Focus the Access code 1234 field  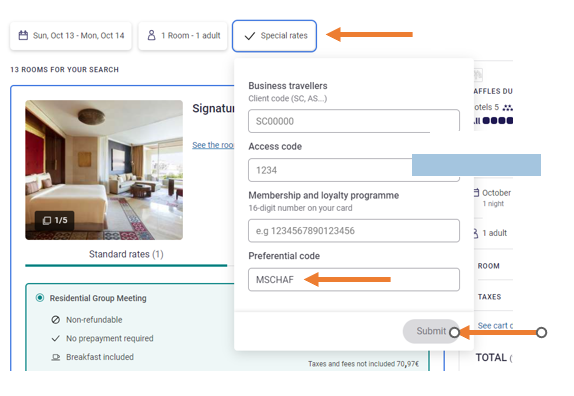pyautogui.click(x=354, y=170)
